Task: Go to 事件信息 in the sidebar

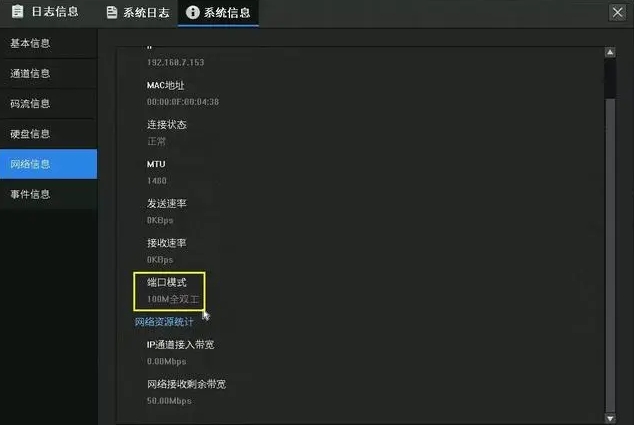Action: point(49,194)
